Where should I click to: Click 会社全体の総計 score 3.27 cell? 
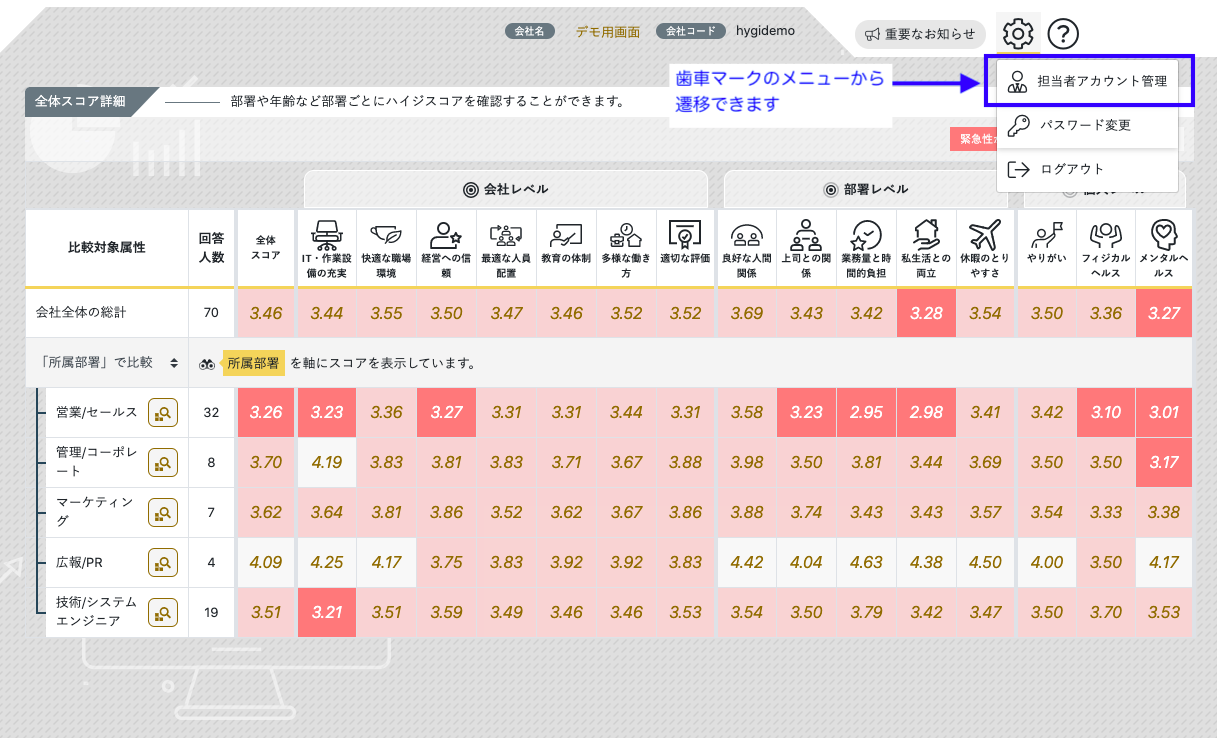point(1164,313)
